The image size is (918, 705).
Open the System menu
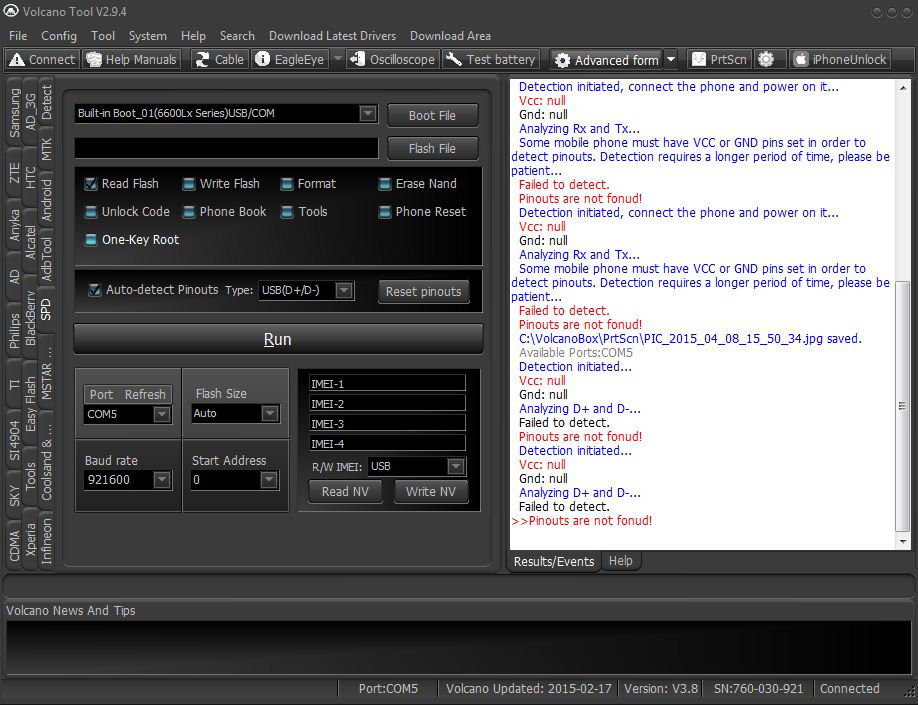[x=148, y=36]
